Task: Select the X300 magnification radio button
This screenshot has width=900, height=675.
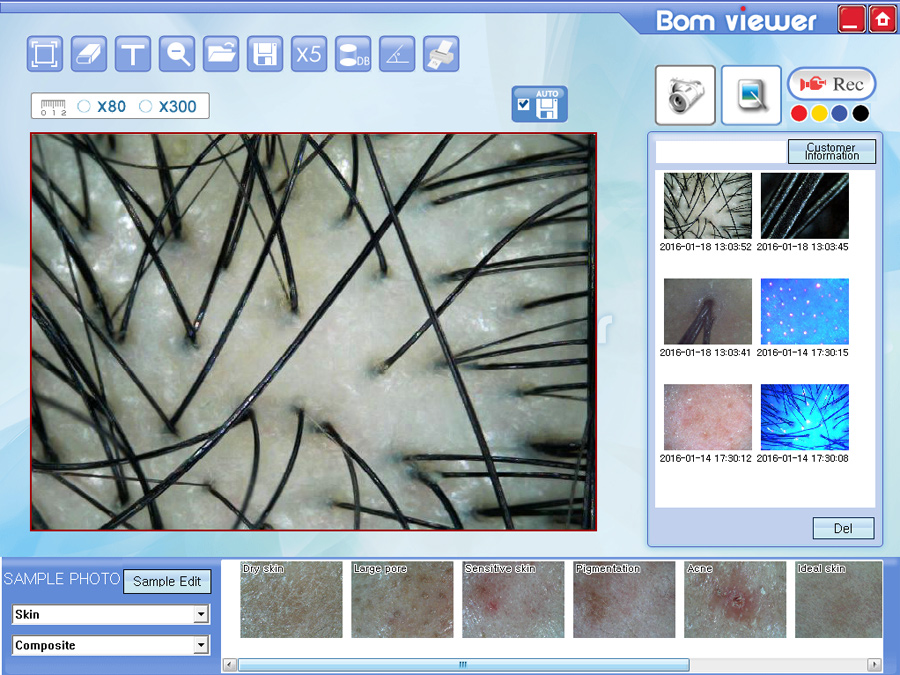Action: [x=145, y=106]
